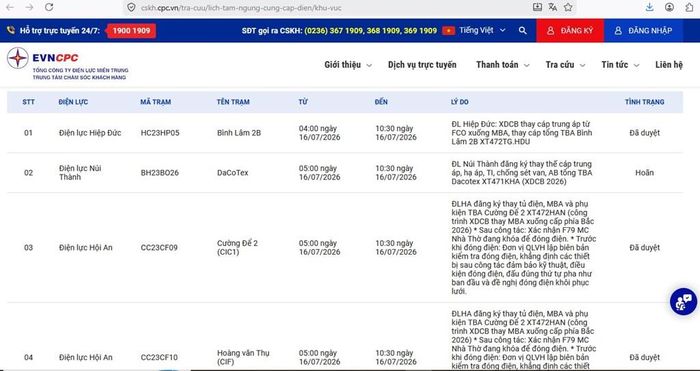Open Dịch vụ trực tuyến menu item

pyautogui.click(x=422, y=65)
